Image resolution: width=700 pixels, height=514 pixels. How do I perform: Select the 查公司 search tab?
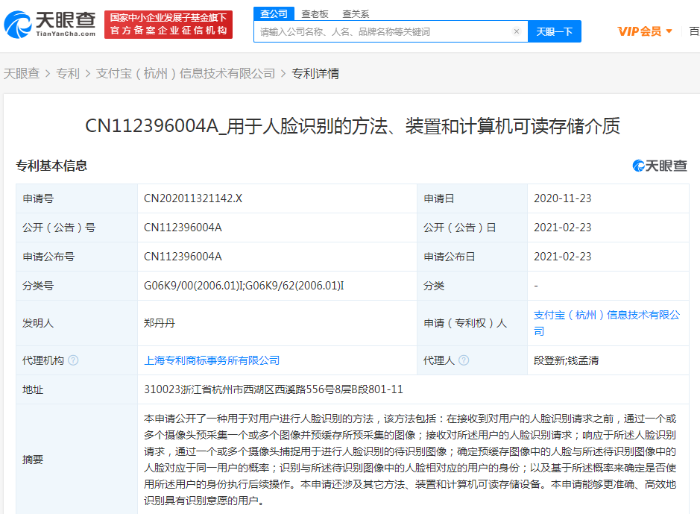(274, 14)
